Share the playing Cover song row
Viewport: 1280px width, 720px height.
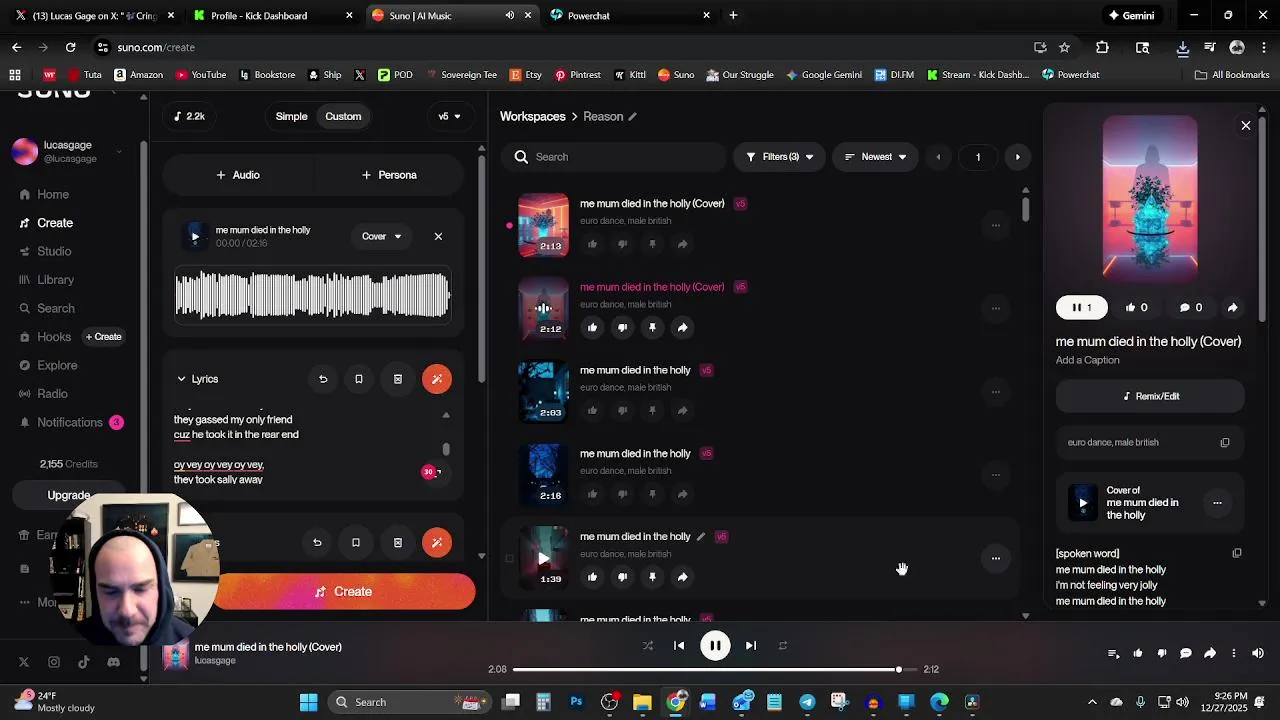coord(682,328)
